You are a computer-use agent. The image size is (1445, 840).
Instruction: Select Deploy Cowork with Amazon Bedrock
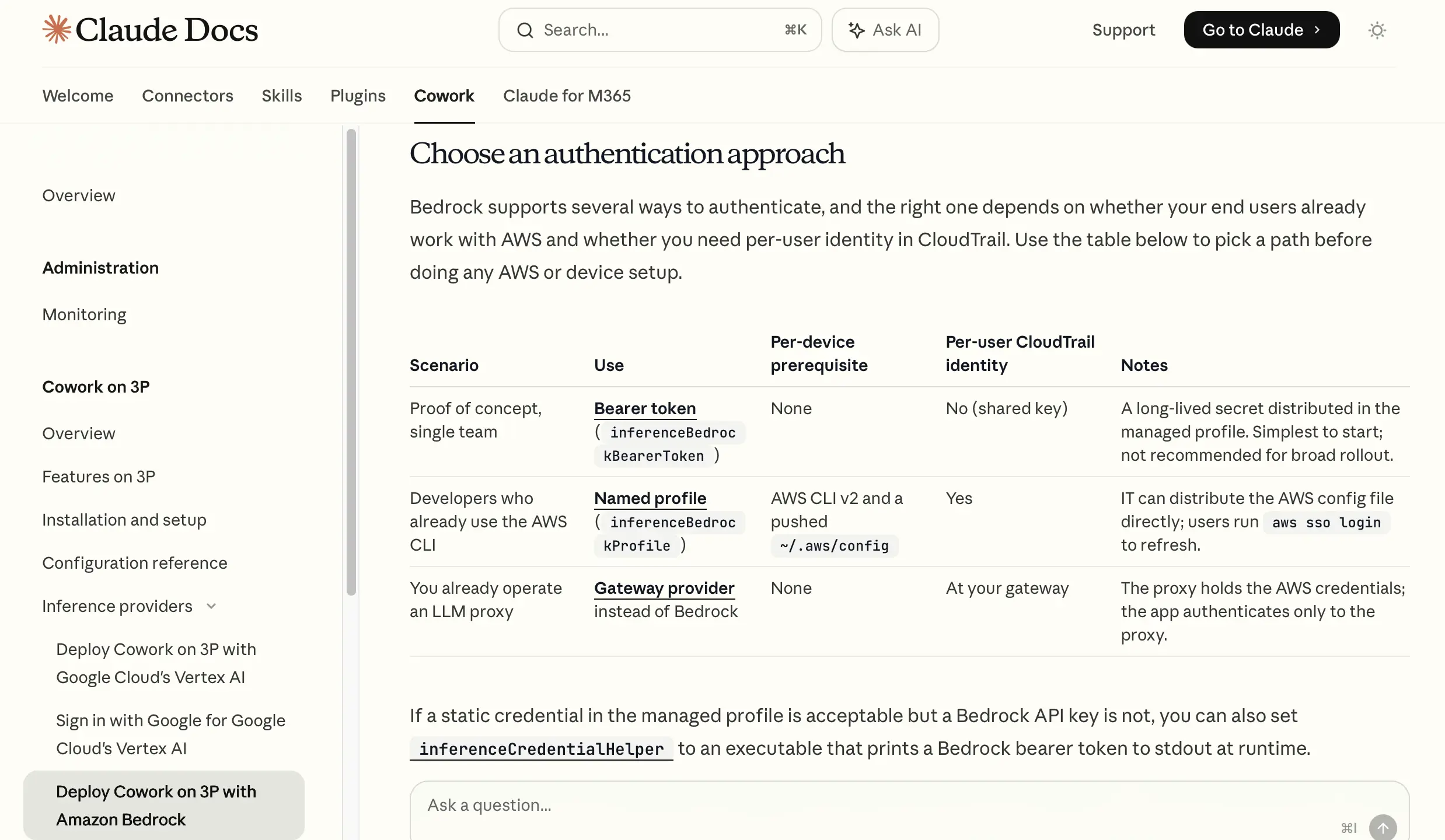tap(164, 806)
